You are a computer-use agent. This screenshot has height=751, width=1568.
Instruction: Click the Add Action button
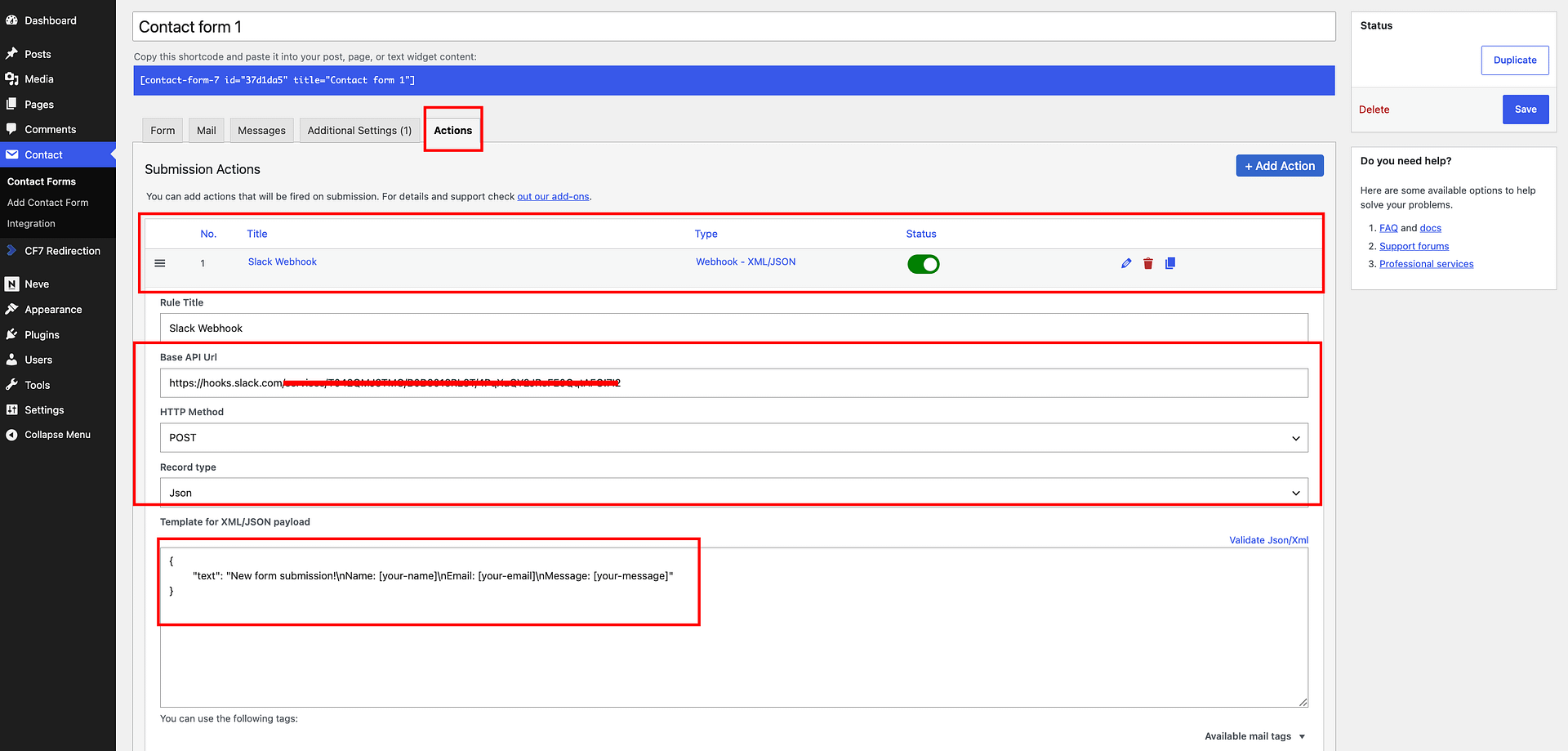point(1280,166)
